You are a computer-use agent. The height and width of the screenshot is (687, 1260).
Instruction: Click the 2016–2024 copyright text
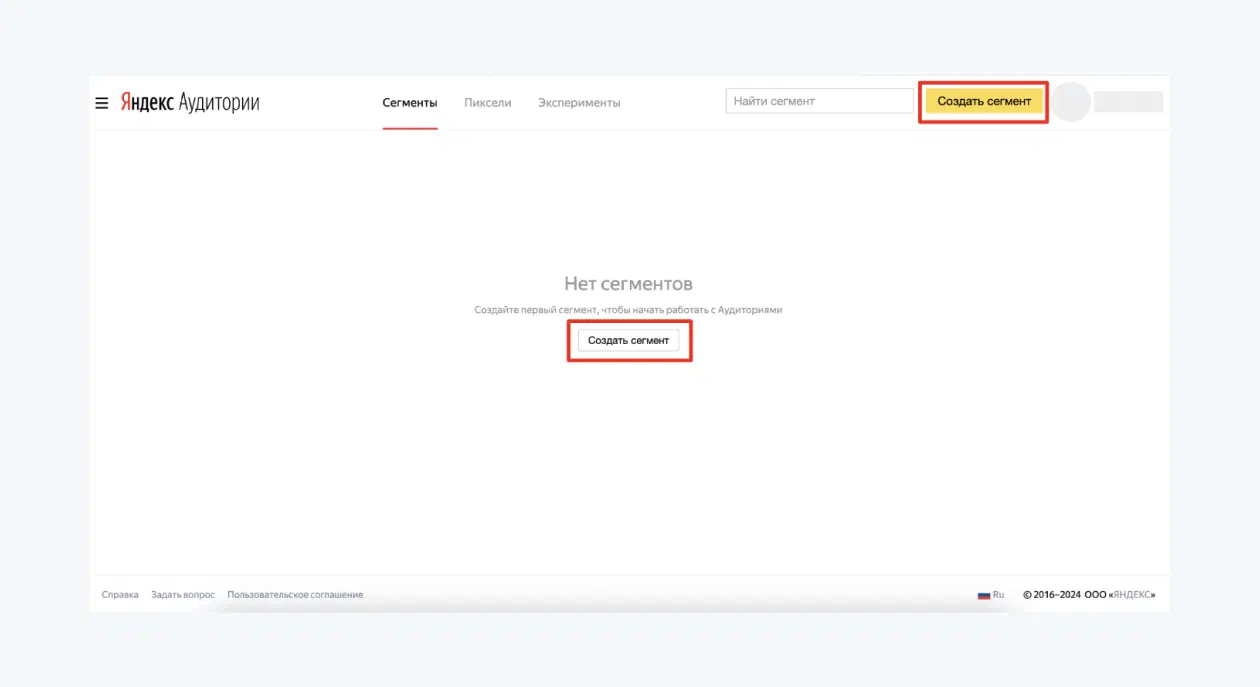(1057, 595)
